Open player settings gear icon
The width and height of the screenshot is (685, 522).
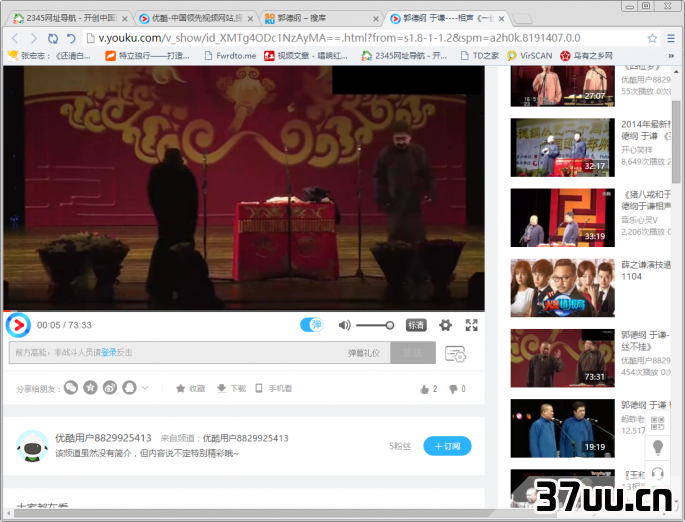pos(445,325)
